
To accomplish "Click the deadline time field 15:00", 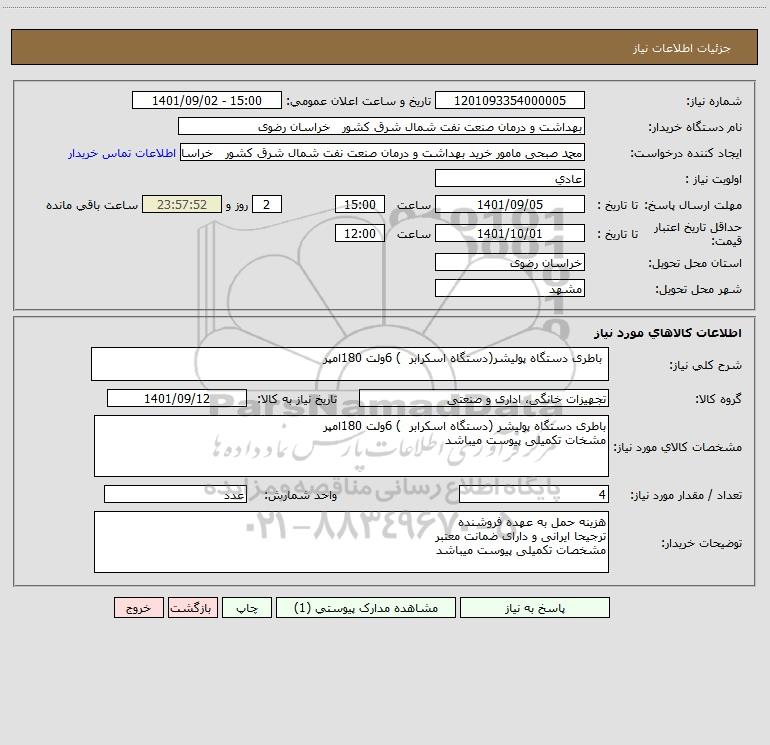I will pos(359,204).
